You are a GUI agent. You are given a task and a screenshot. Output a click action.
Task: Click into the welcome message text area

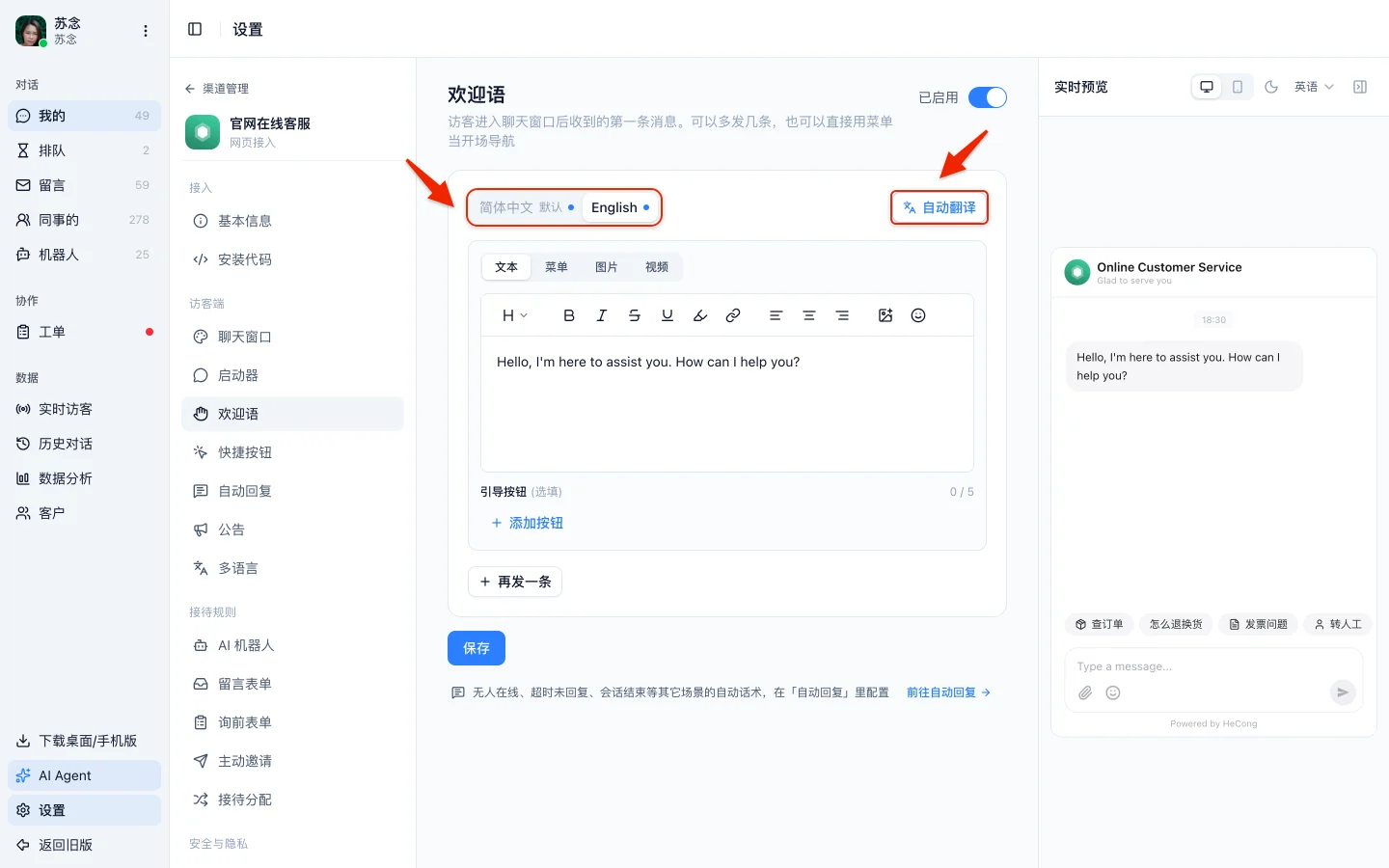point(727,403)
